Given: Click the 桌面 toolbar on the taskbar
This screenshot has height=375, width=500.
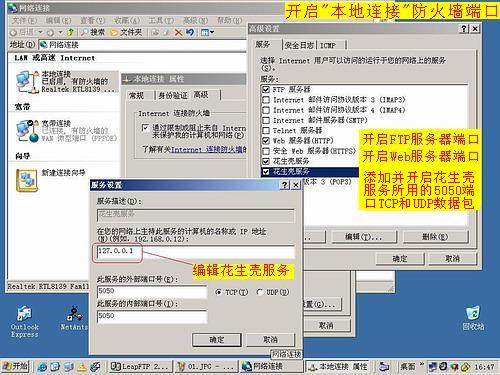Looking at the screenshot, I should tap(408, 367).
